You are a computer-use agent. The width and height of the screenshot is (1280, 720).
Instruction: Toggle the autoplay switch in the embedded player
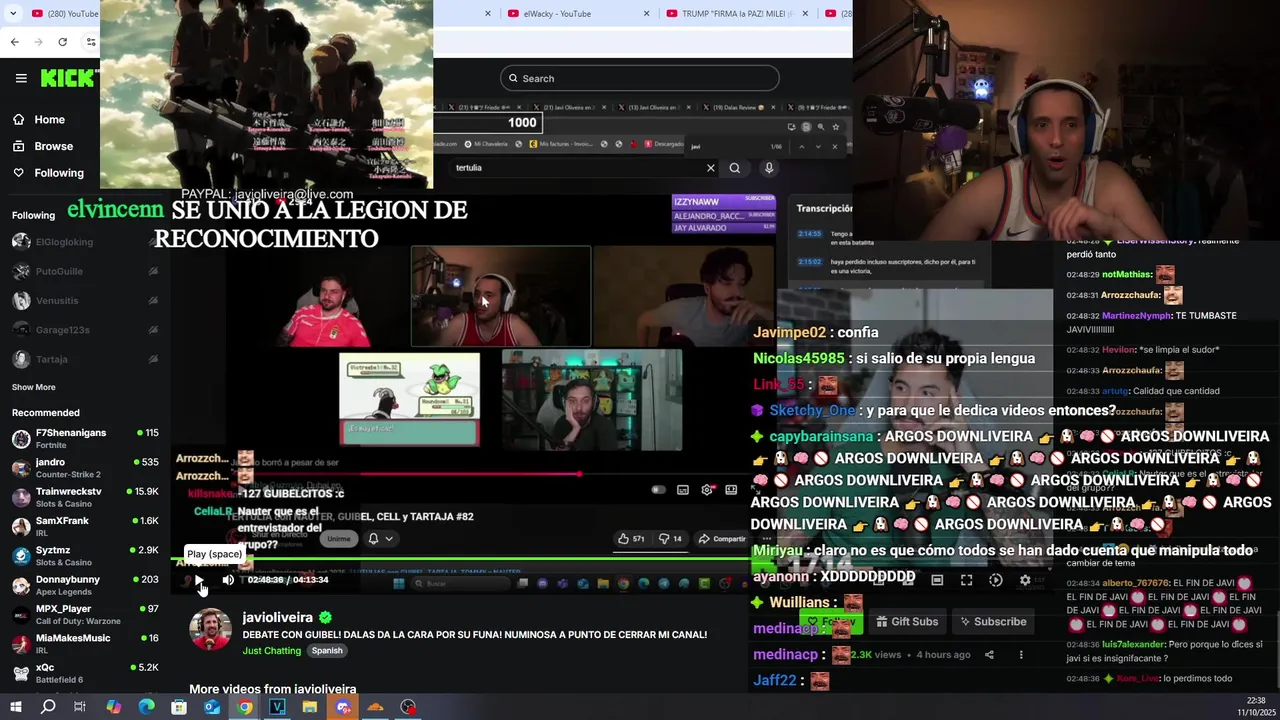[x=658, y=490]
